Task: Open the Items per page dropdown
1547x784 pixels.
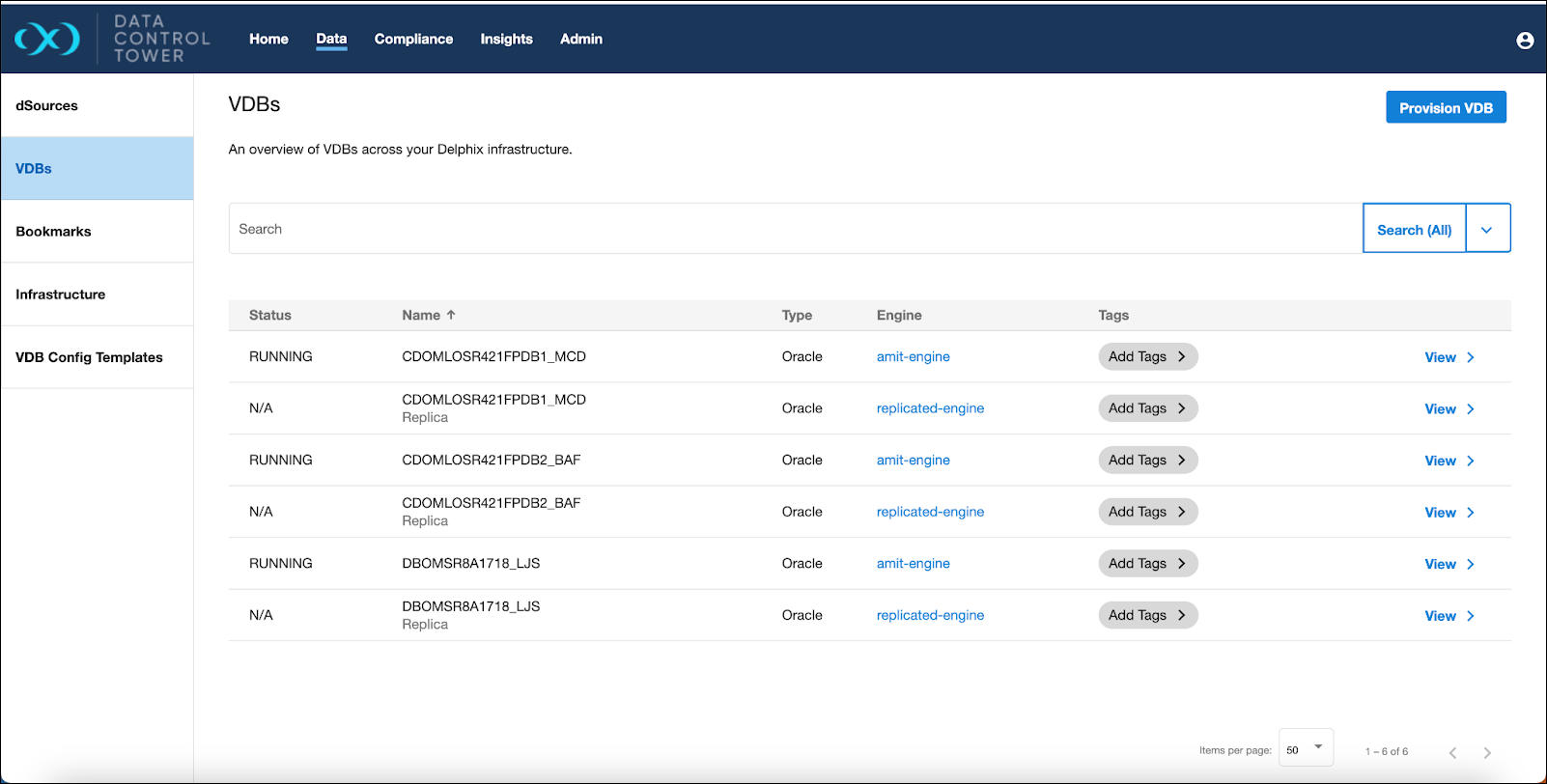Action: [x=1306, y=748]
